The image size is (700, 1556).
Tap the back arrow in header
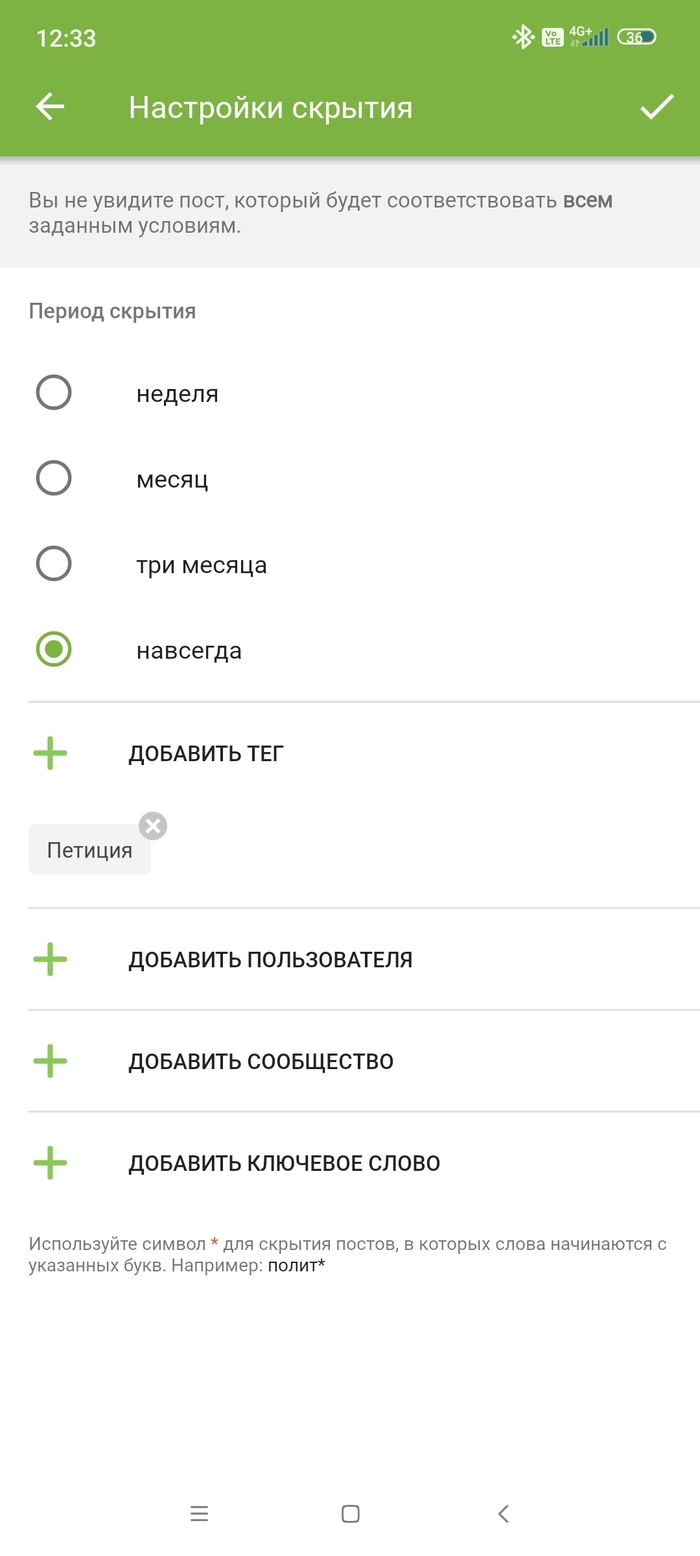[x=50, y=107]
